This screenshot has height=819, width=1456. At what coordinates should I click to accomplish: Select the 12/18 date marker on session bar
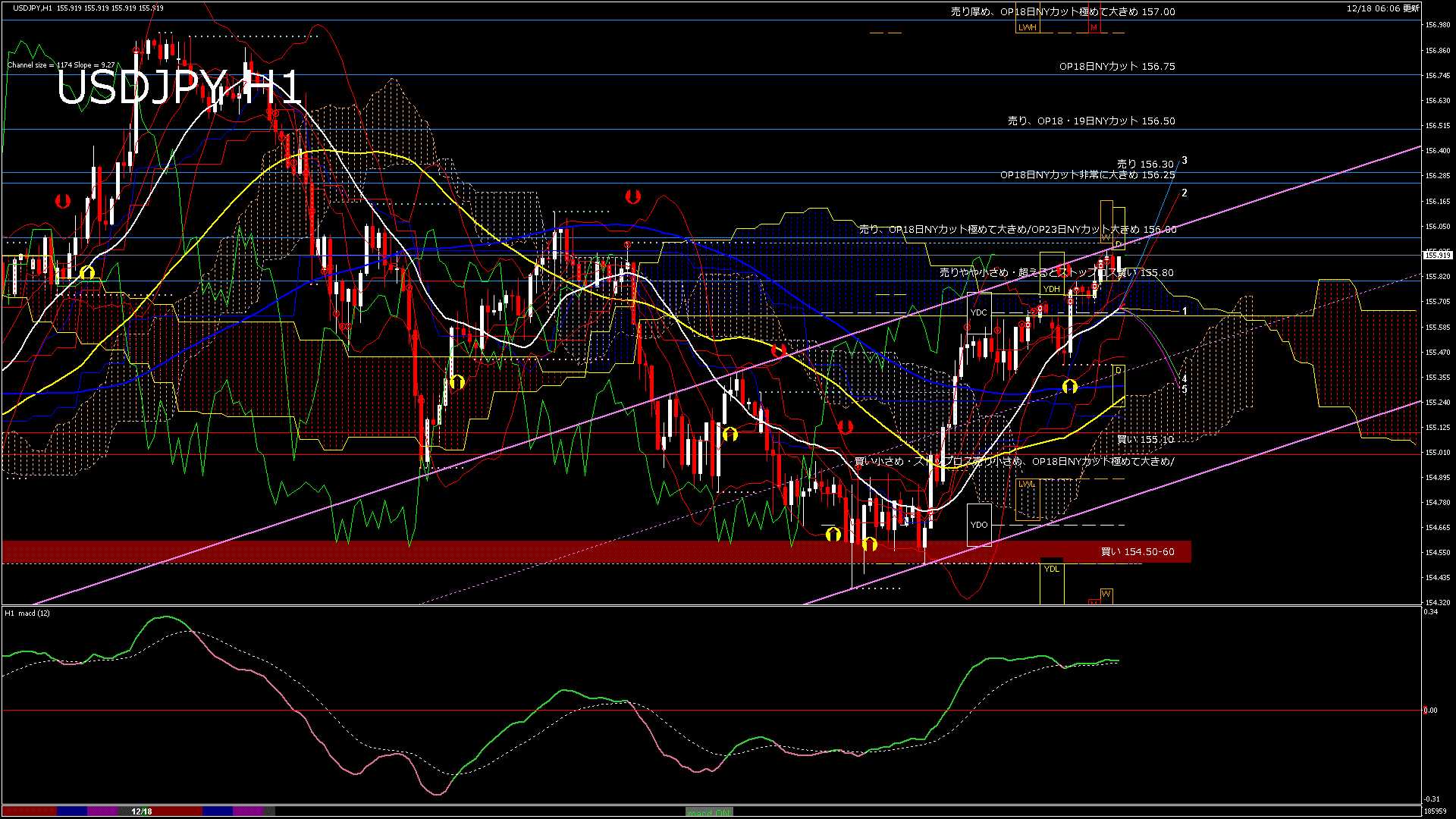click(x=141, y=811)
